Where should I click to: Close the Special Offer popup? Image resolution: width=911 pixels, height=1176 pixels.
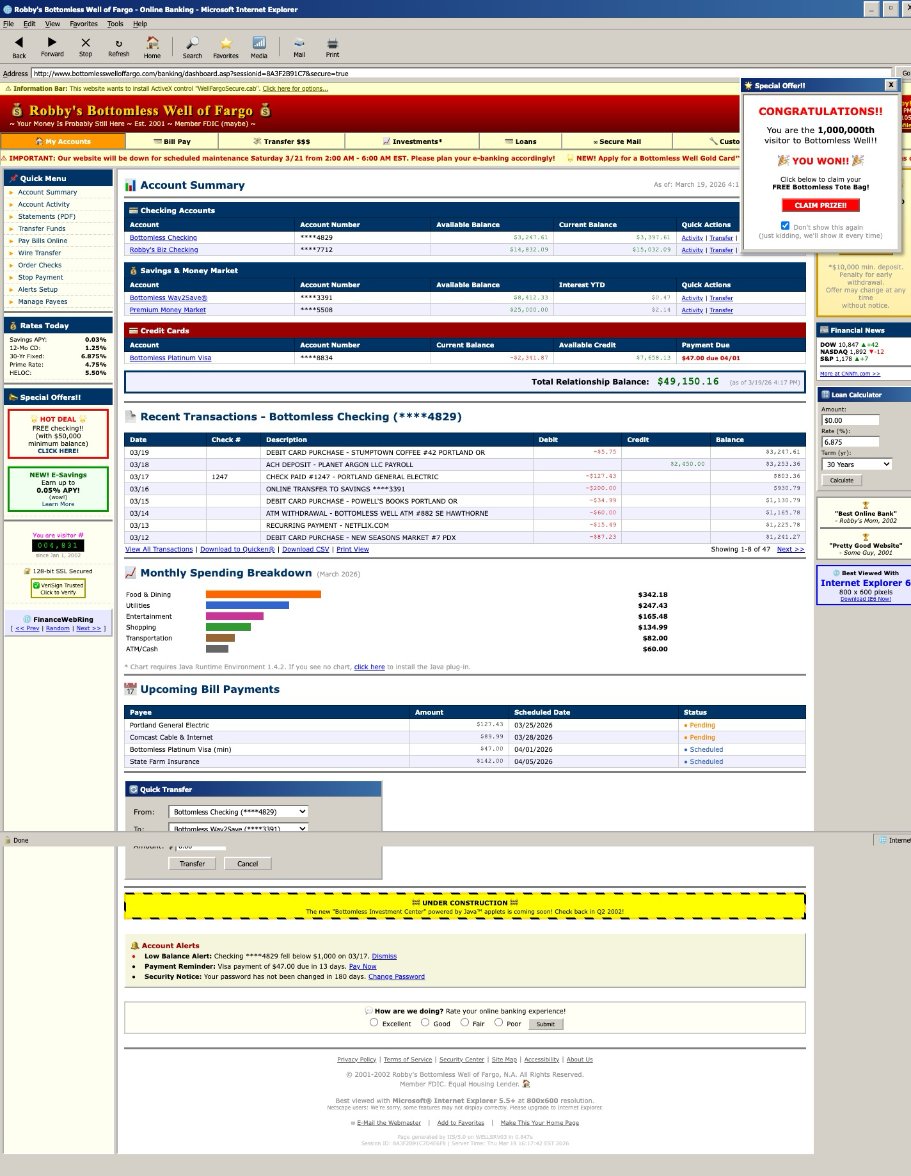coord(891,86)
